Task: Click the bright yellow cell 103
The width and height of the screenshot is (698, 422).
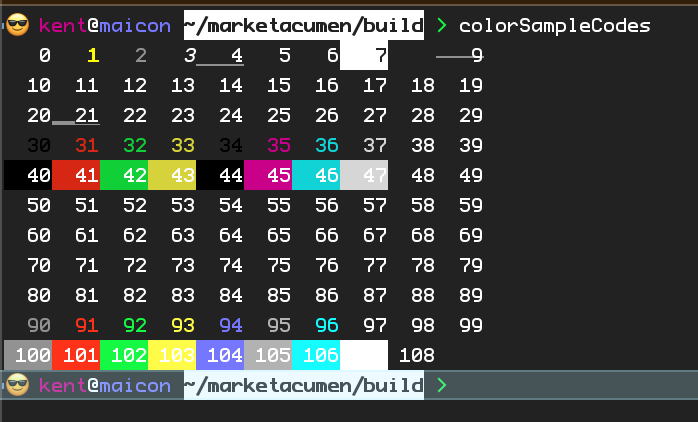Action: (x=172, y=355)
